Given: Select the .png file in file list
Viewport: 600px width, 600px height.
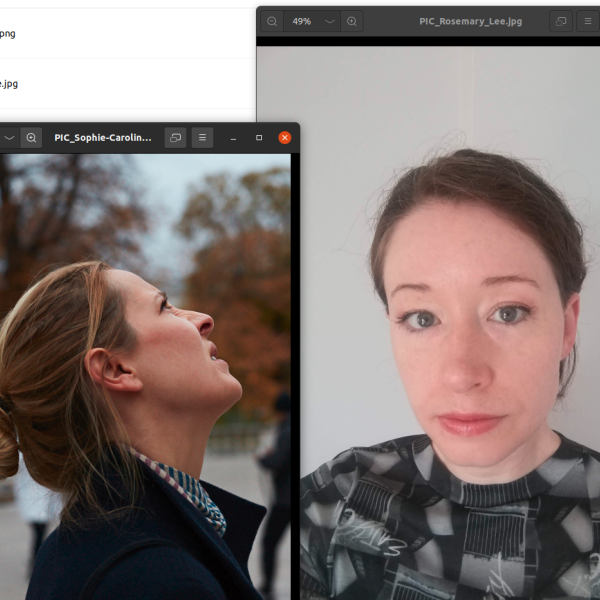Looking at the screenshot, I should click(8, 33).
